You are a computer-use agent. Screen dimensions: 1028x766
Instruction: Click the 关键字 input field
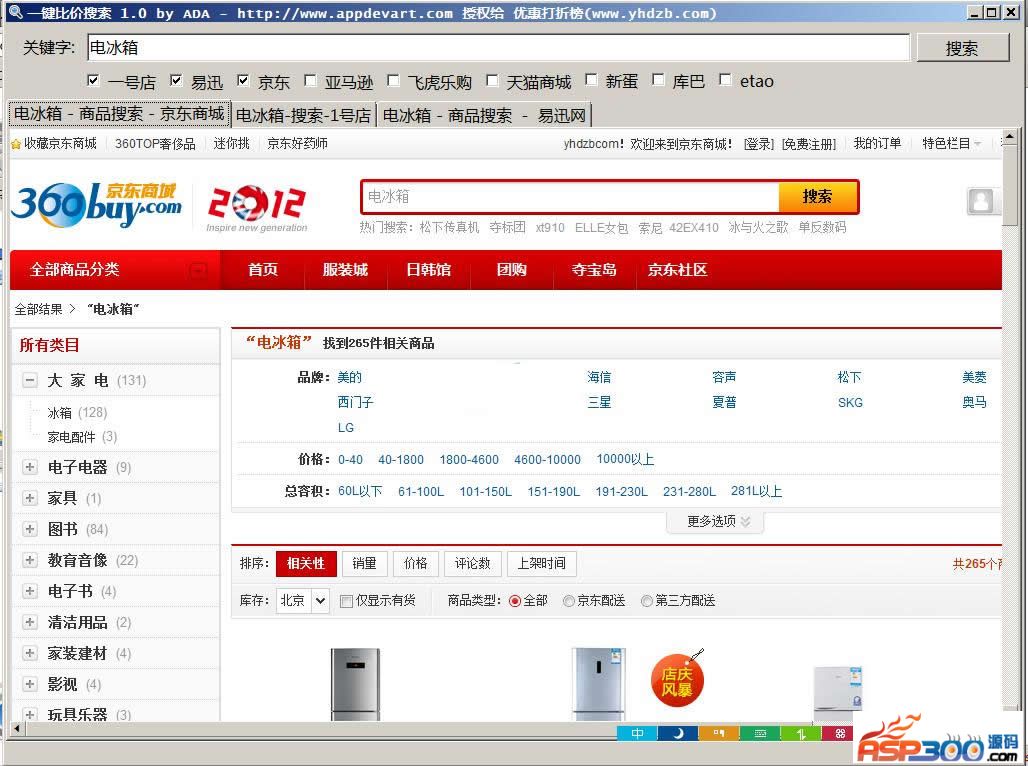click(498, 47)
